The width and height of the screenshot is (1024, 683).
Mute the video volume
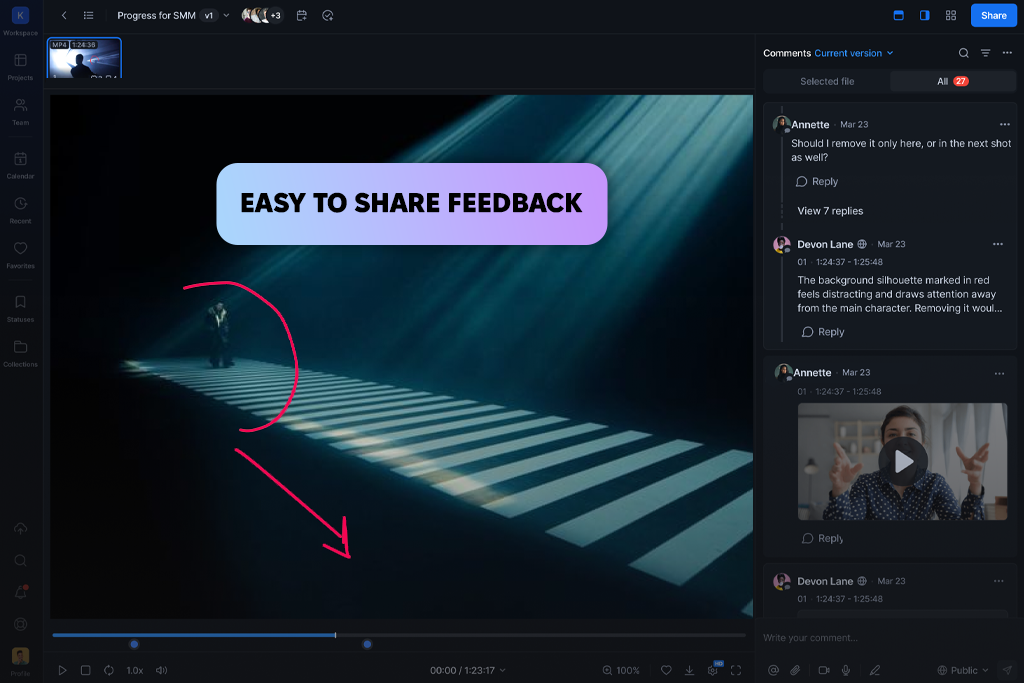[161, 670]
